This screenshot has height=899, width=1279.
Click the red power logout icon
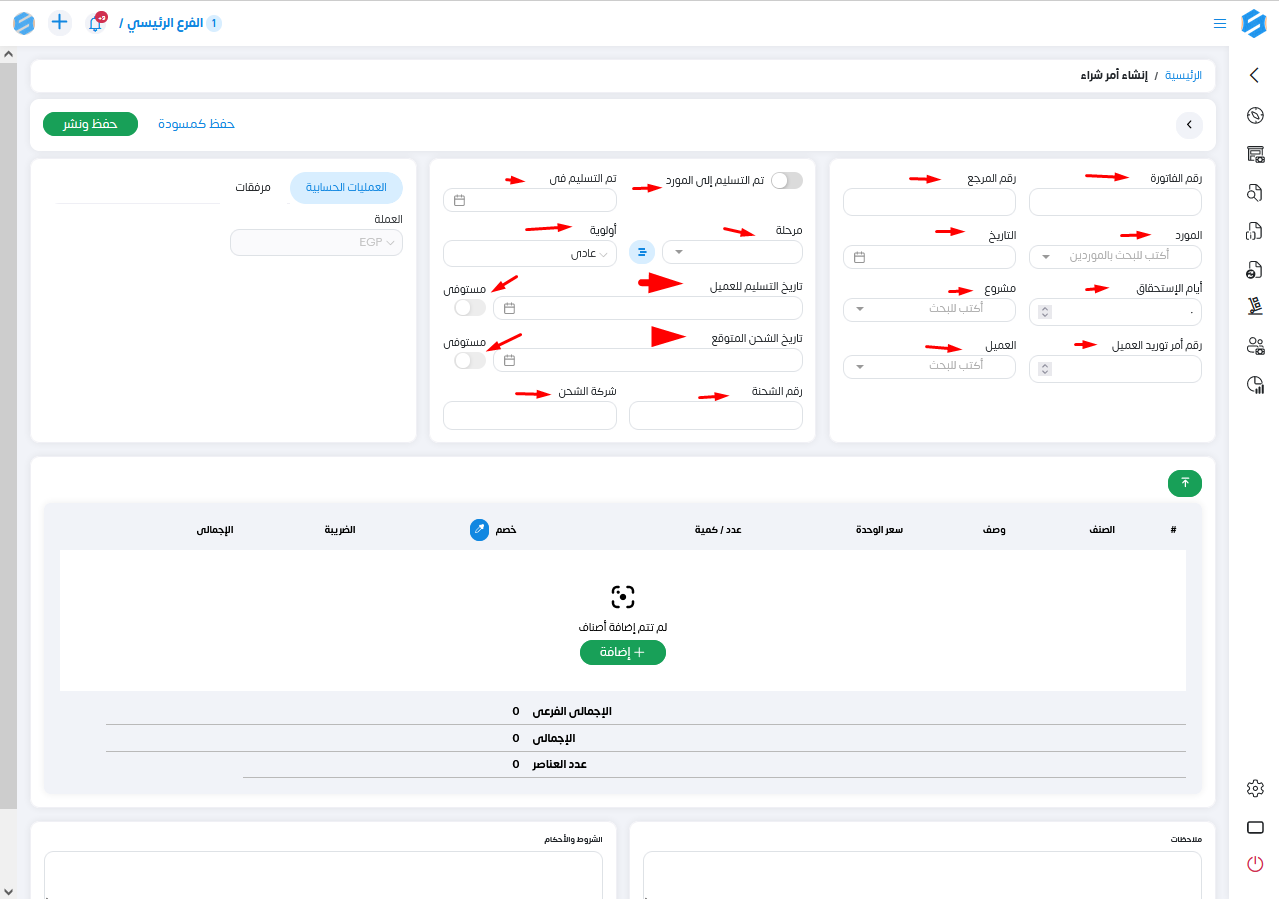(1255, 864)
